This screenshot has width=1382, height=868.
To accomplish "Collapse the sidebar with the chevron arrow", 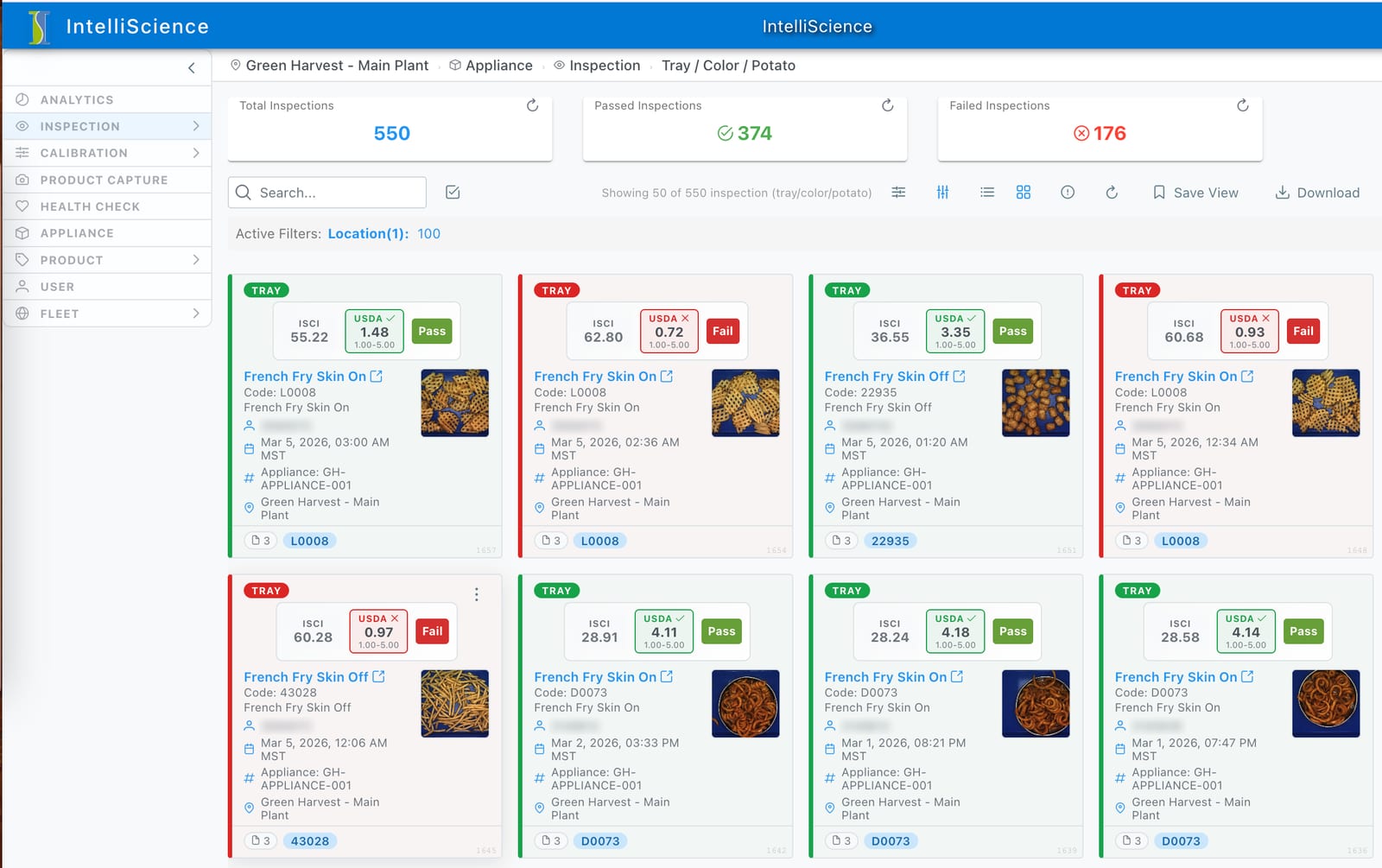I will click(x=192, y=68).
